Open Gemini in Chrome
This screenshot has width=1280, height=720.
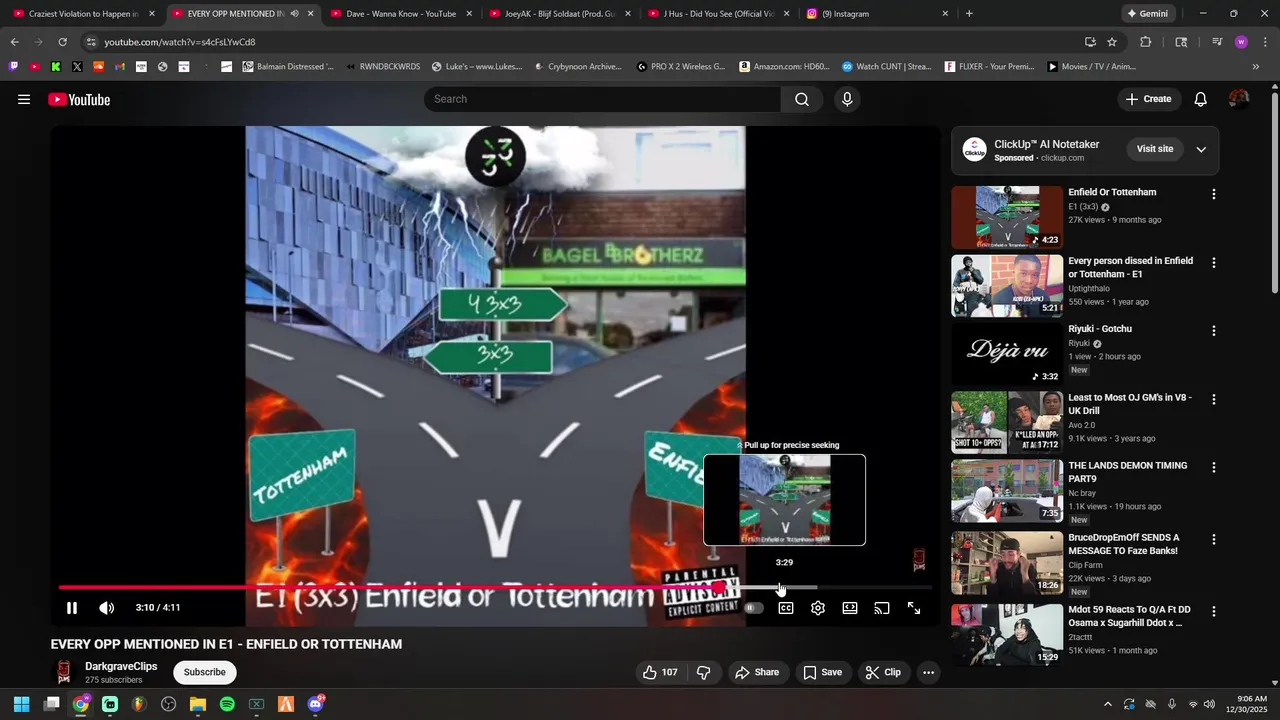pos(1147,14)
